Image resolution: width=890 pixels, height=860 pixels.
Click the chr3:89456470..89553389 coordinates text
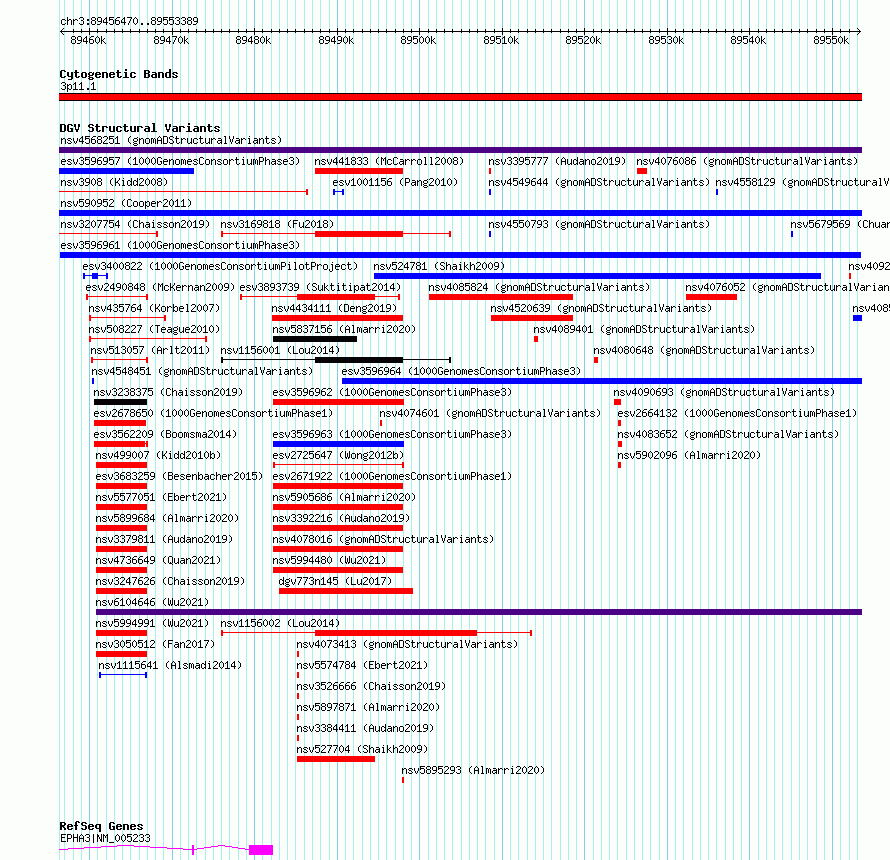click(x=129, y=21)
